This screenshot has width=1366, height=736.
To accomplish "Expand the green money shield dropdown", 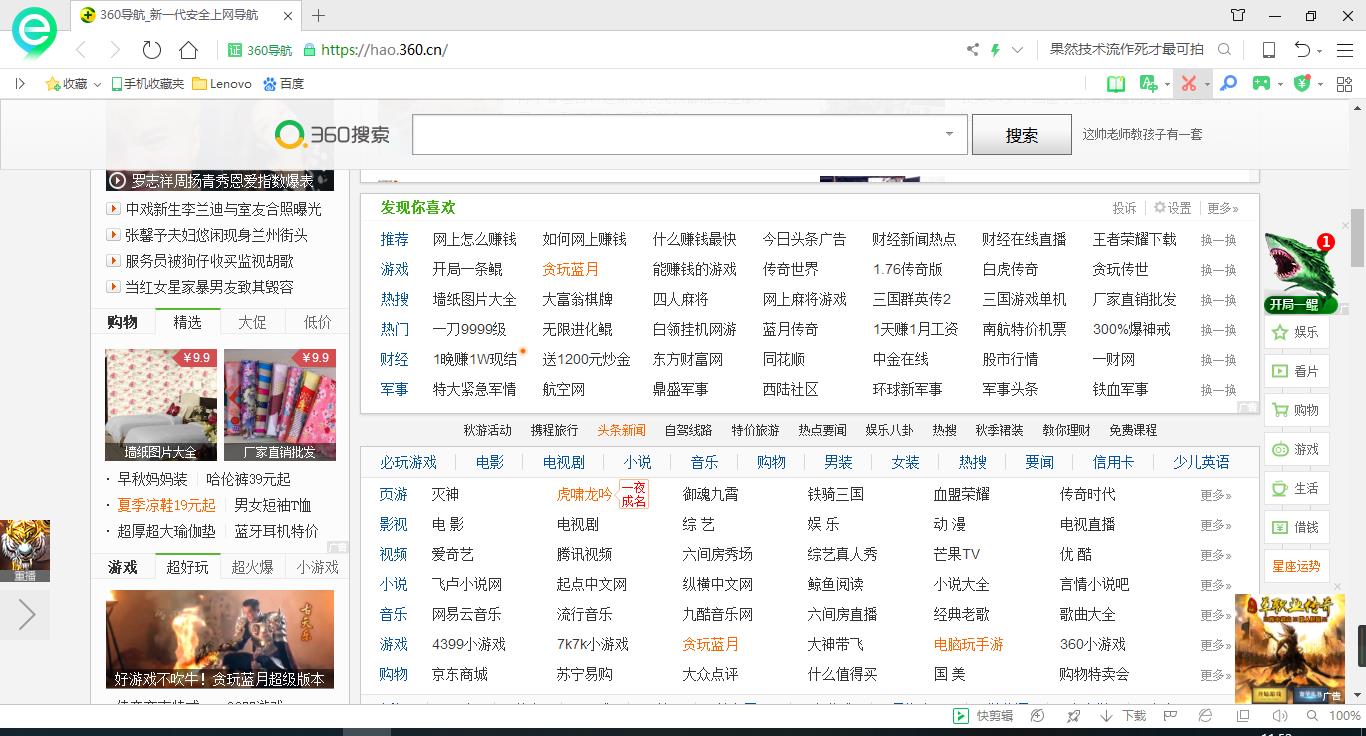I will [1320, 84].
